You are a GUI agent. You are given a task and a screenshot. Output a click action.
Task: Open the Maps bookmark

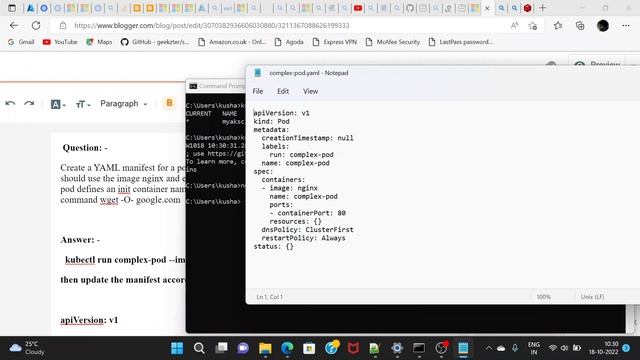[x=99, y=42]
